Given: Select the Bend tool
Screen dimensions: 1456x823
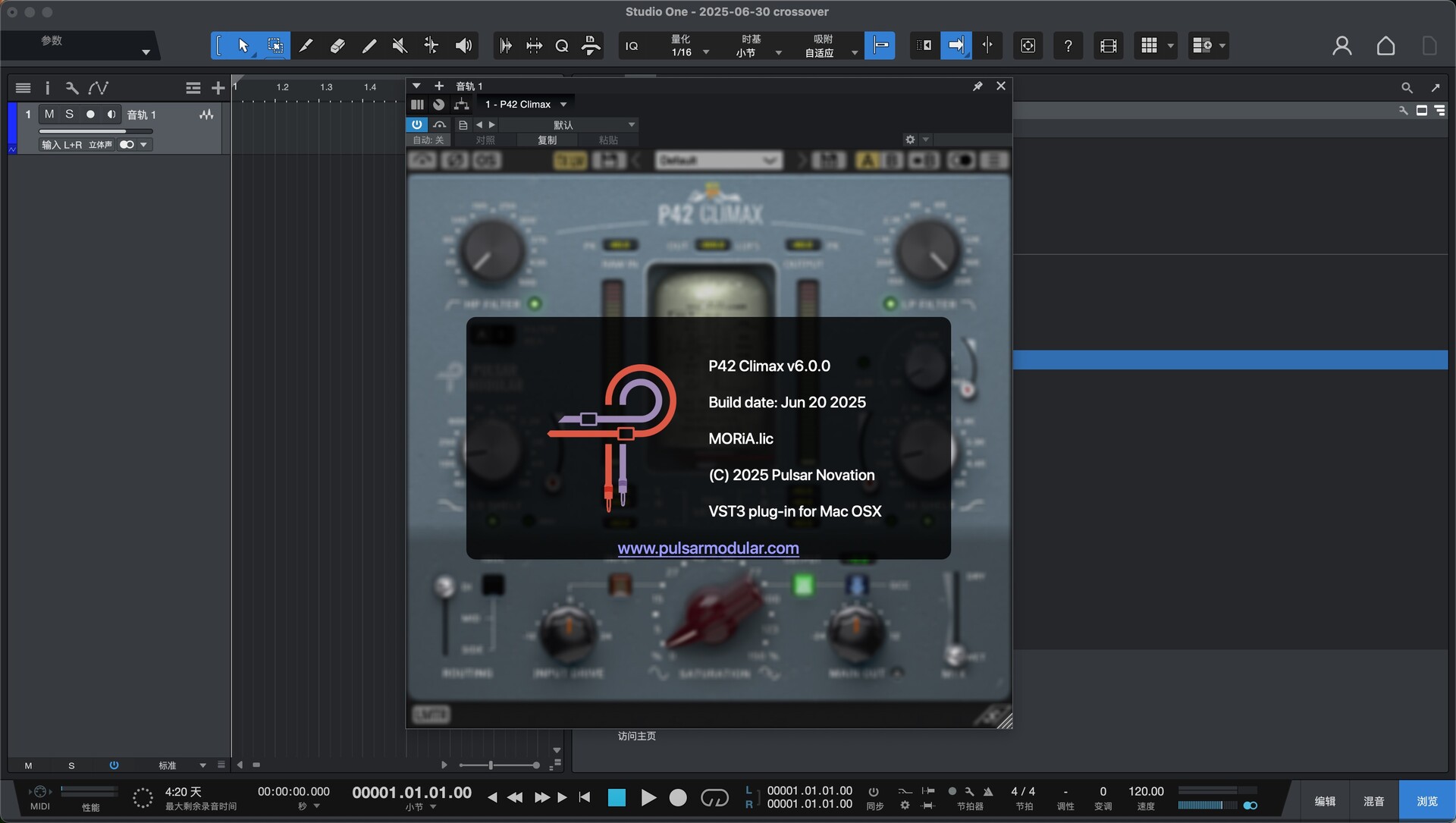Looking at the screenshot, I should point(431,46).
